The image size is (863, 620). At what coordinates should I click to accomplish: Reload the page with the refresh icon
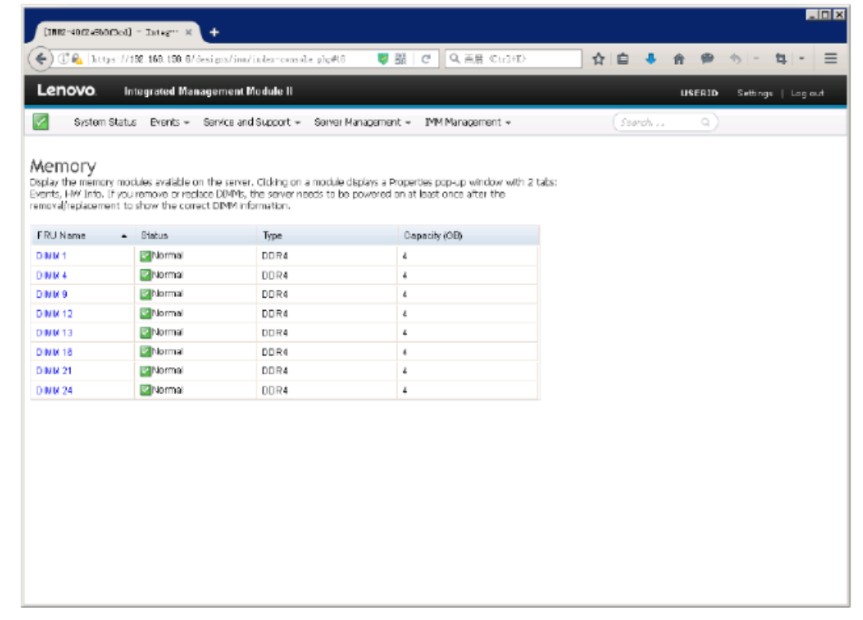pos(425,59)
